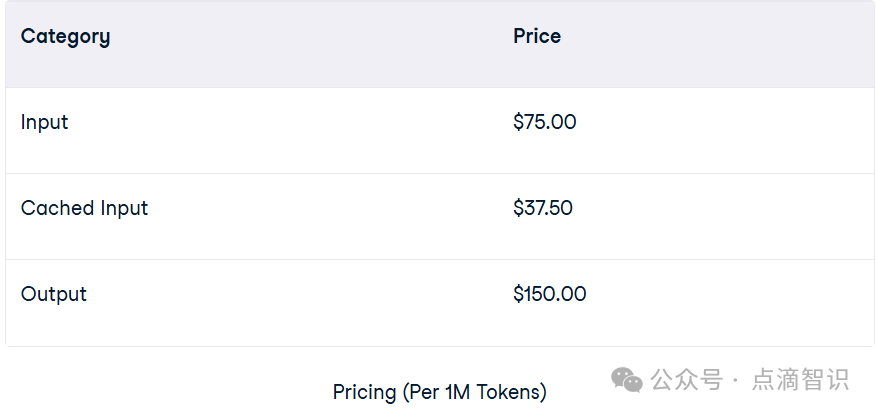877x414 pixels.
Task: Click the word Pricing in caption
Action: 364,393
